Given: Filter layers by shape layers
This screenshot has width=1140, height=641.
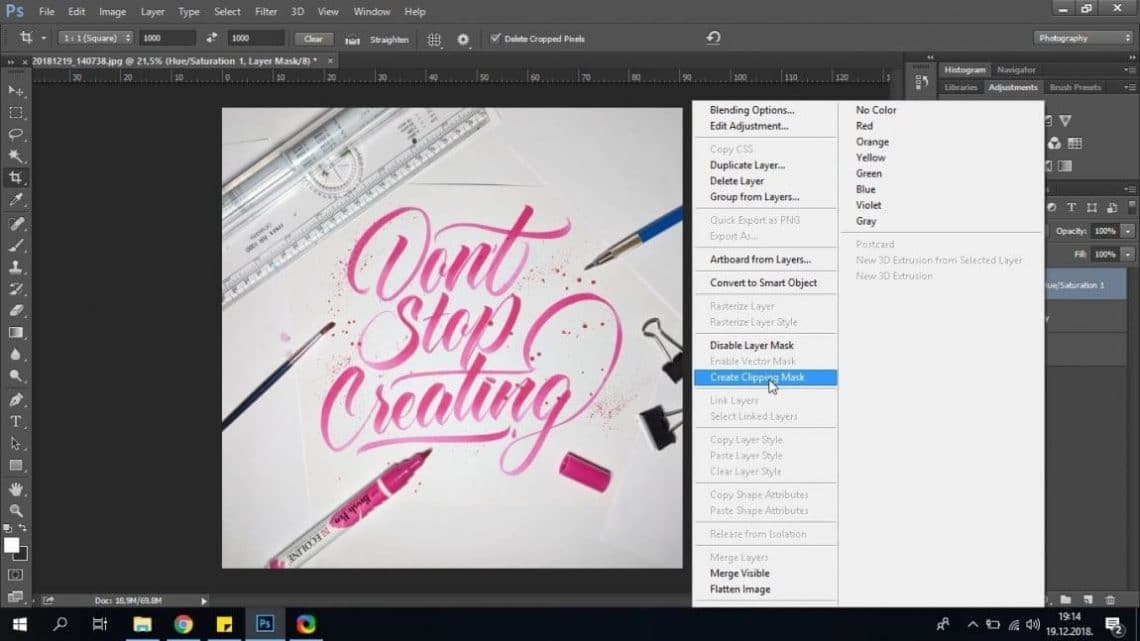Looking at the screenshot, I should (1092, 208).
